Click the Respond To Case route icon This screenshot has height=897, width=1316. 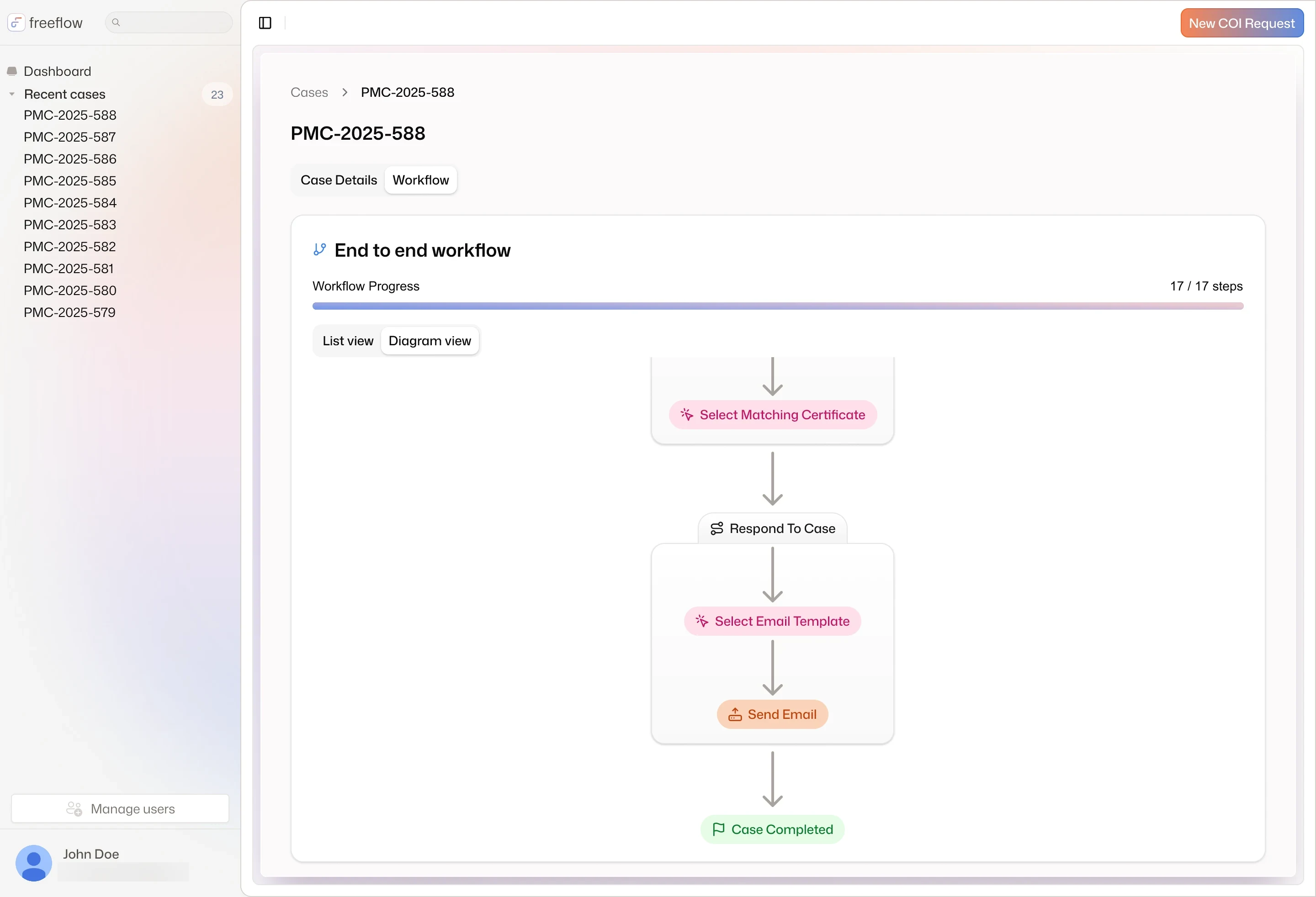click(x=717, y=528)
